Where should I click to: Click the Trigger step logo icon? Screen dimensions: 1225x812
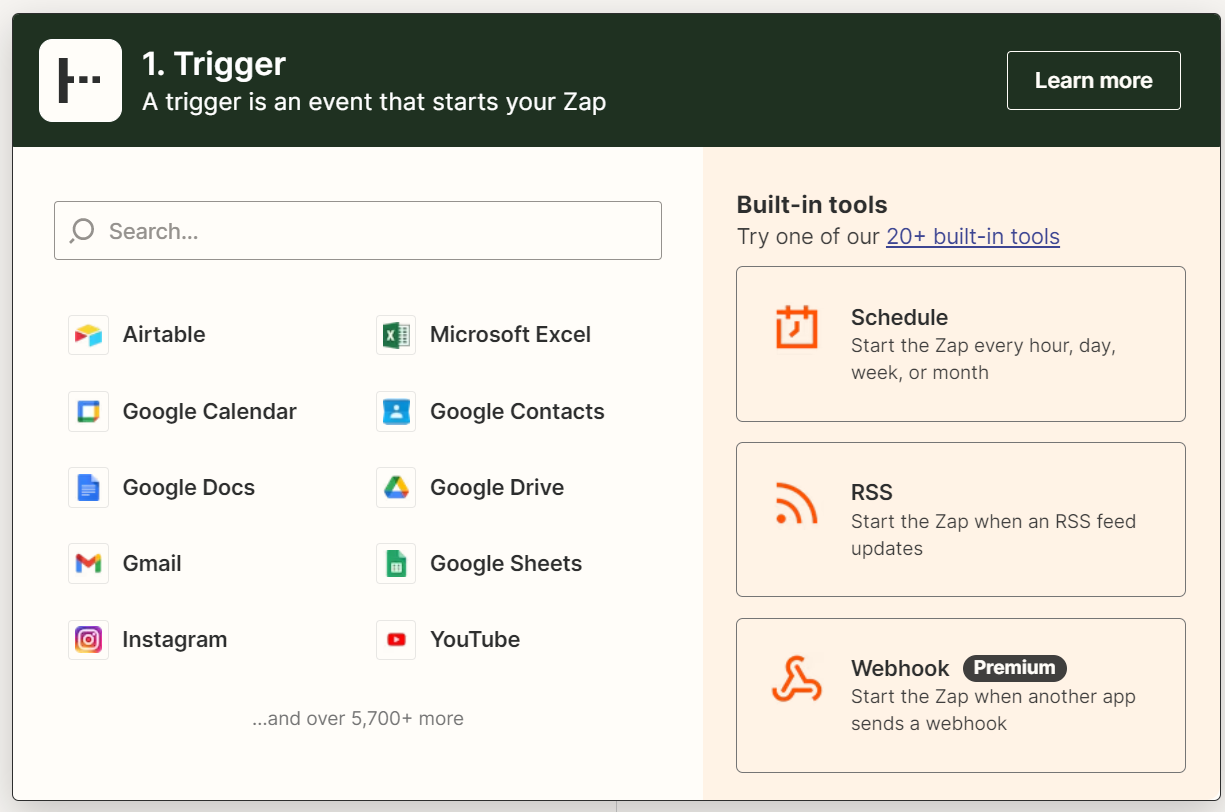(80, 80)
